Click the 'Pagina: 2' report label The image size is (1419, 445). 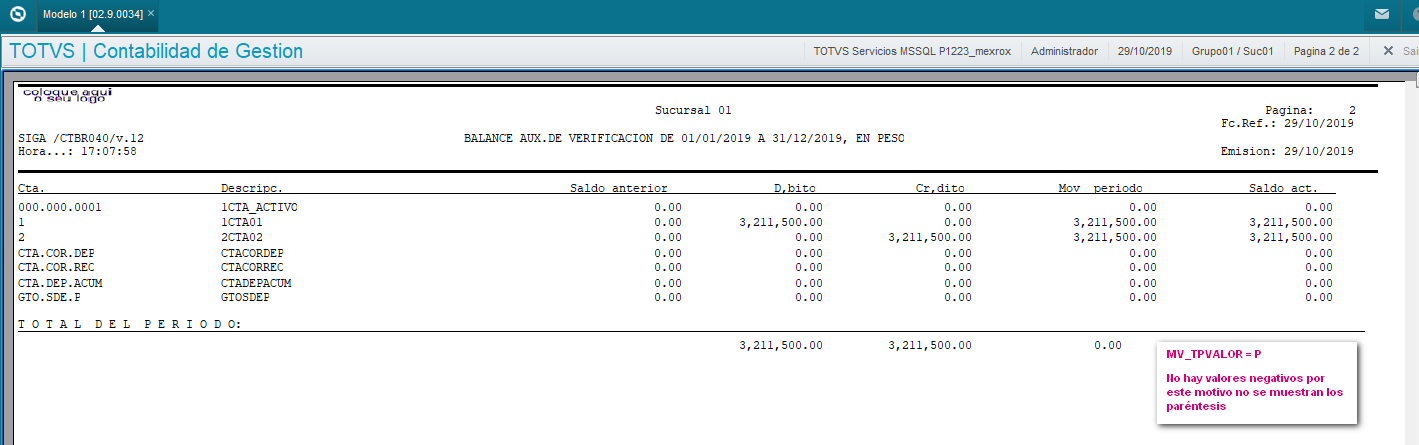point(1310,110)
